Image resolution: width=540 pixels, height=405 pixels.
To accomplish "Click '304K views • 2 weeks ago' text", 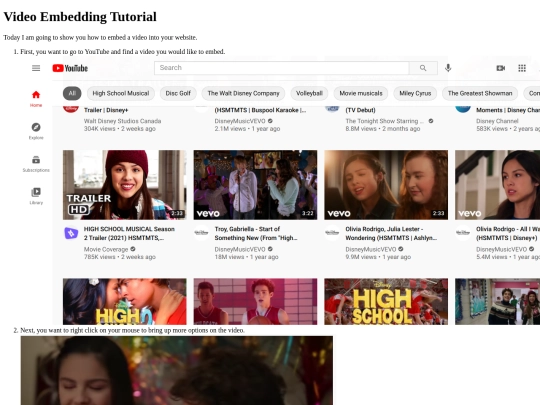I will pyautogui.click(x=120, y=128).
